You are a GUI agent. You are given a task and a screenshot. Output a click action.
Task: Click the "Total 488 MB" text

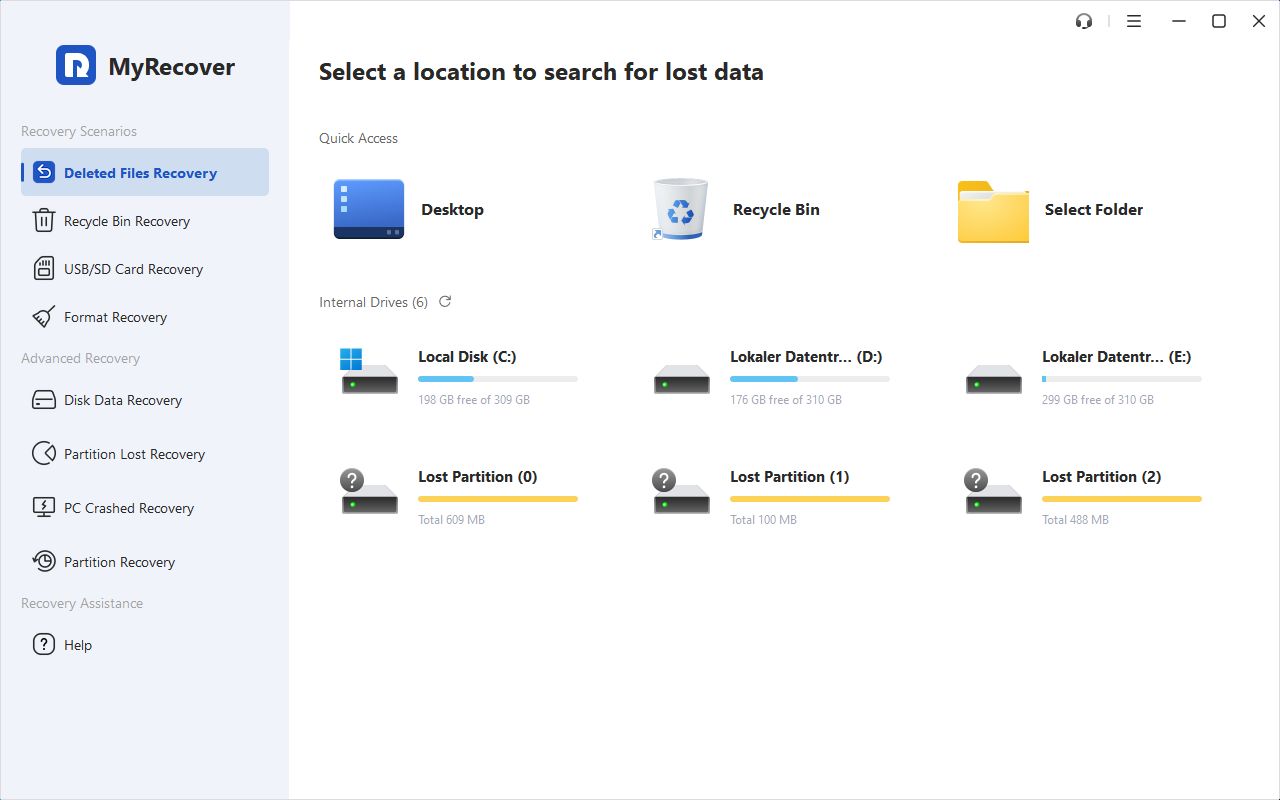coord(1075,519)
